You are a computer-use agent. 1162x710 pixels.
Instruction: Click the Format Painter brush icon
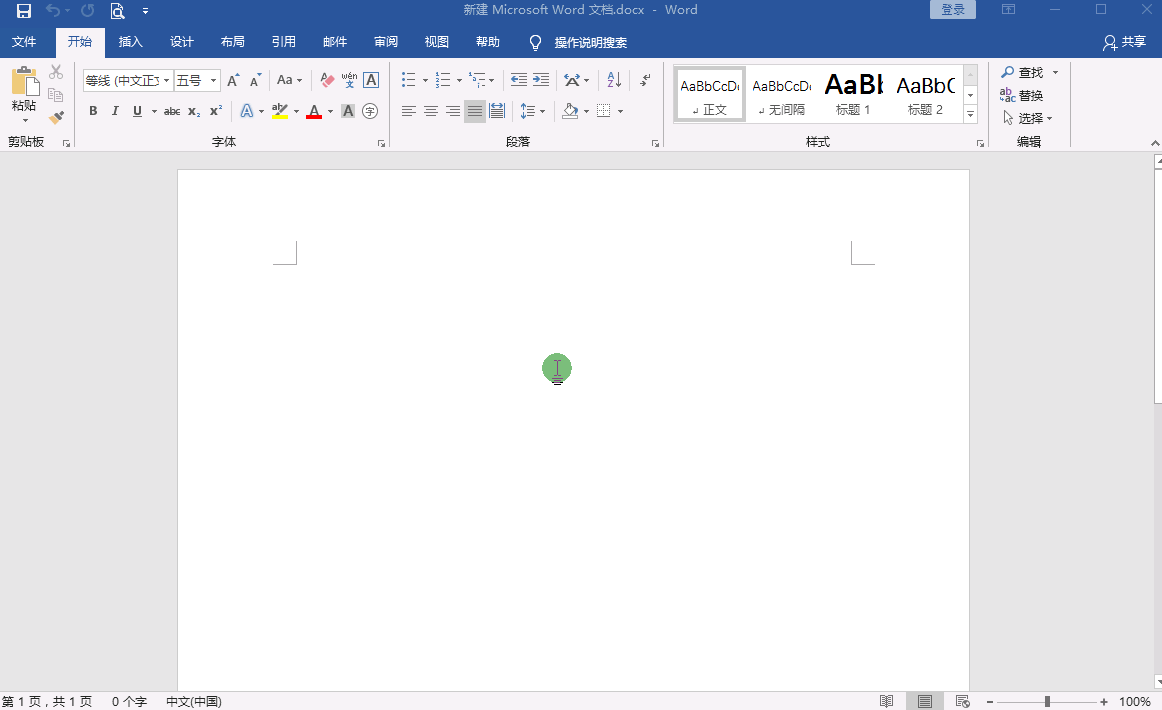(x=56, y=118)
